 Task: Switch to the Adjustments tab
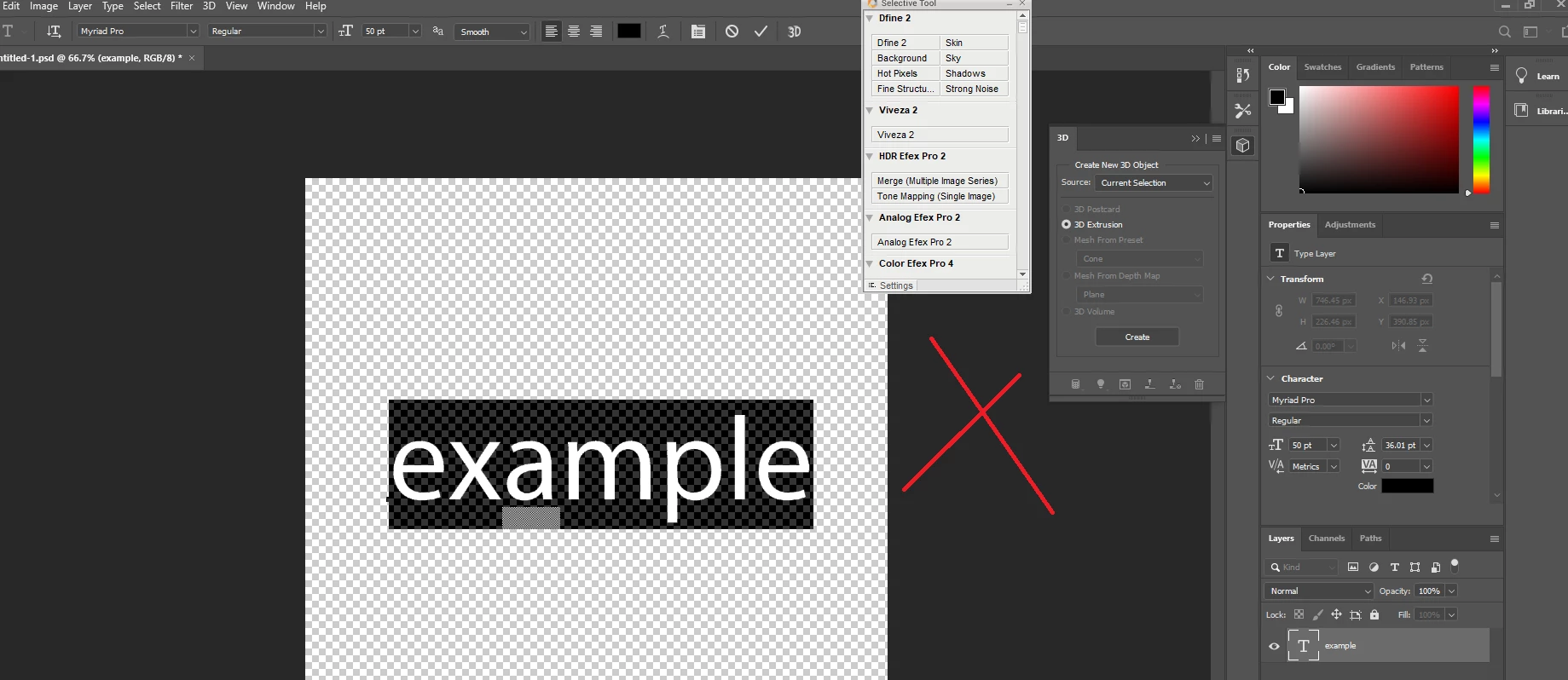tap(1350, 225)
